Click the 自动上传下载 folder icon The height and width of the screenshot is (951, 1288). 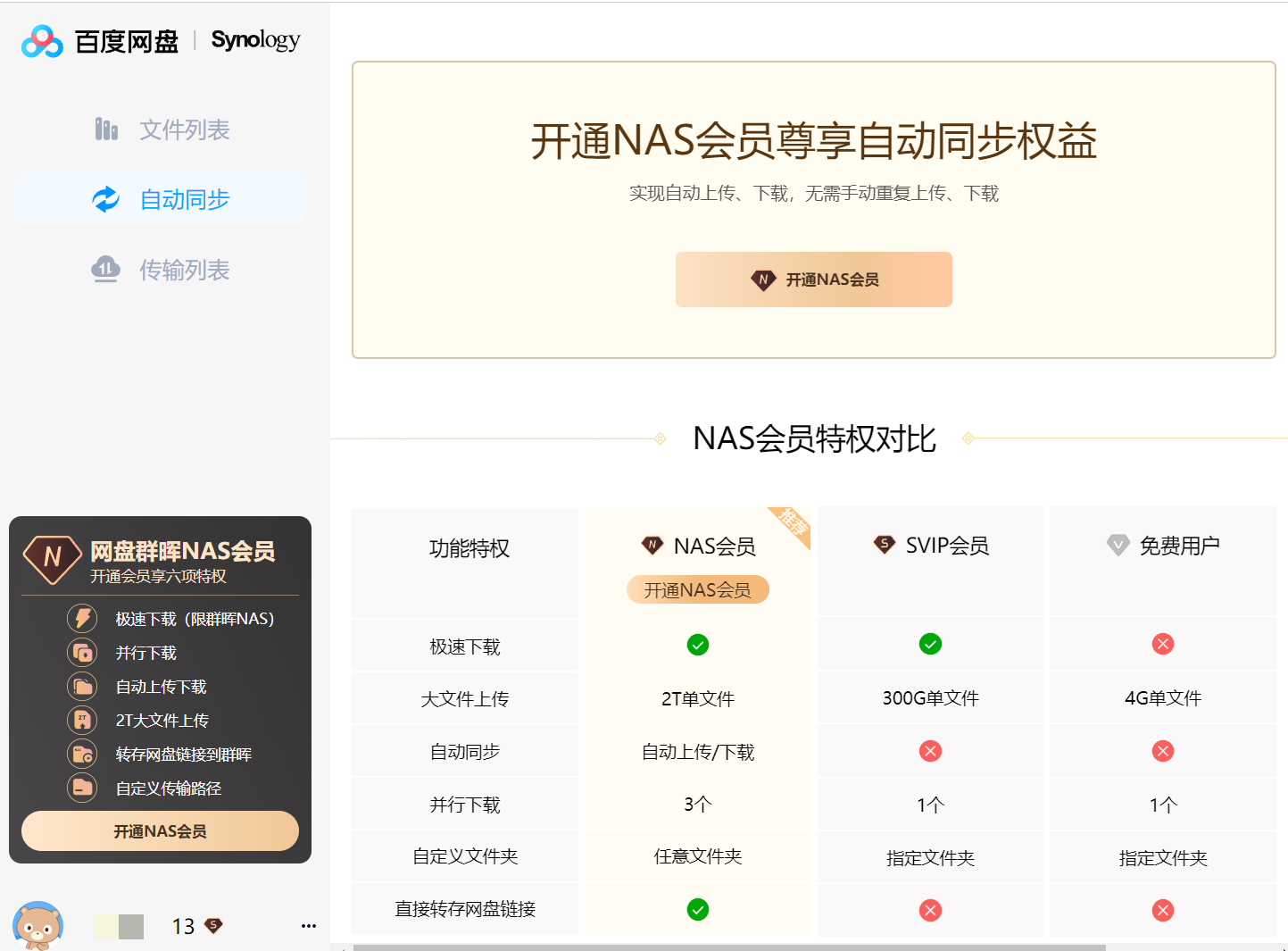(82, 687)
